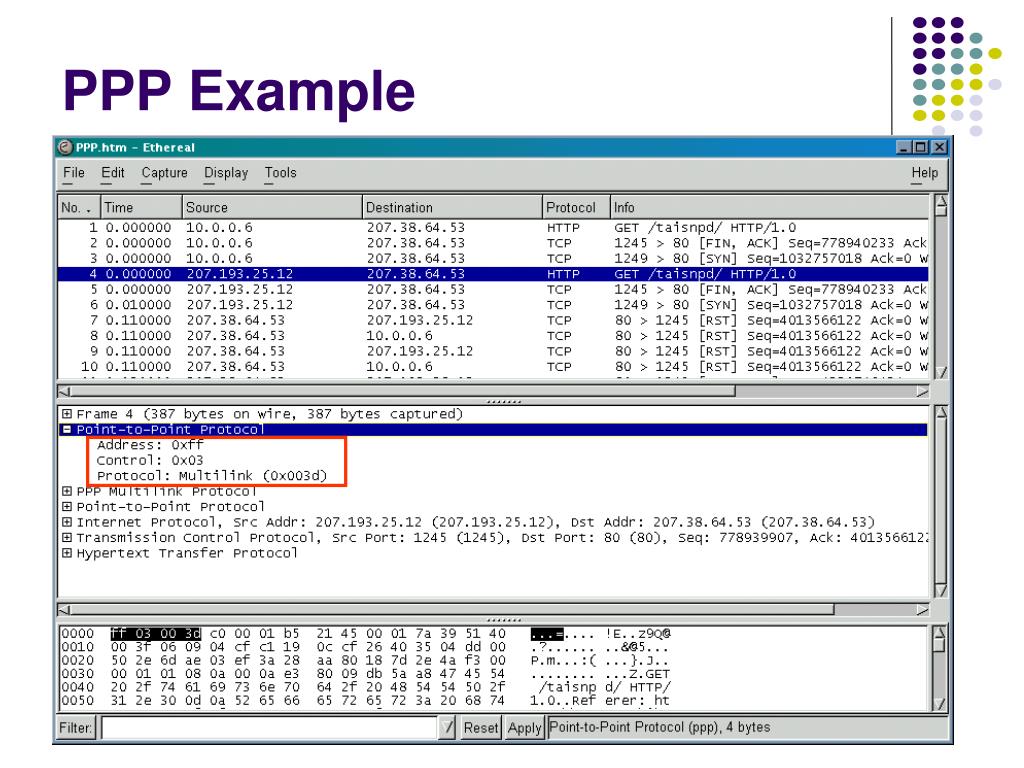The height and width of the screenshot is (768, 1024).
Task: Open the filter history dropdown arrow
Action: [x=447, y=728]
